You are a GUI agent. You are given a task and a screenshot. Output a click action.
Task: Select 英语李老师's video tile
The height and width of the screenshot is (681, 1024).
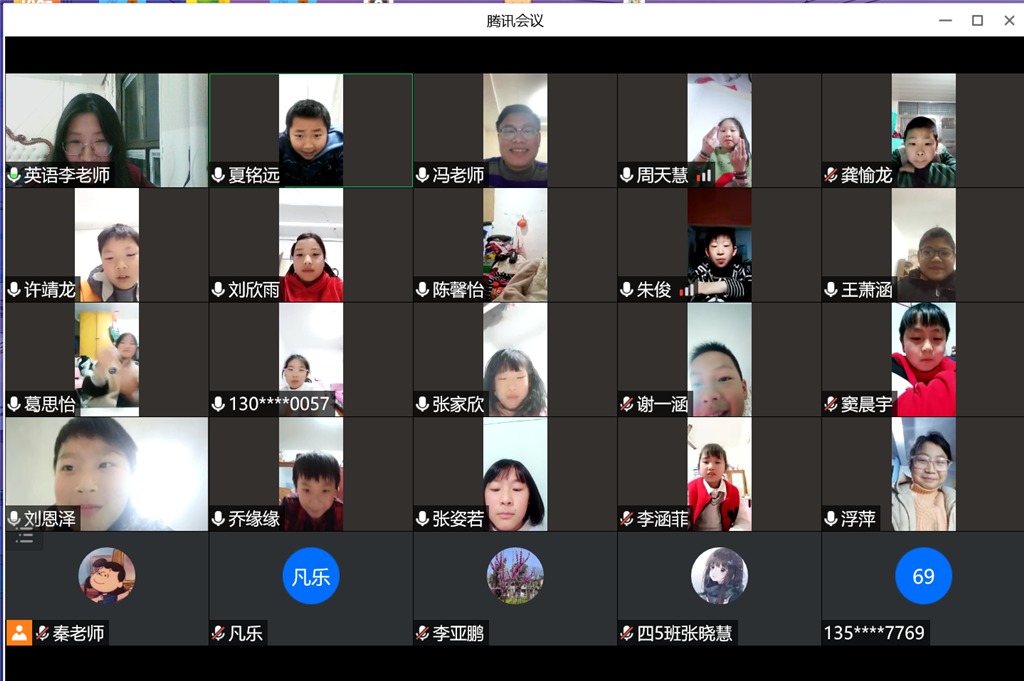[x=107, y=131]
